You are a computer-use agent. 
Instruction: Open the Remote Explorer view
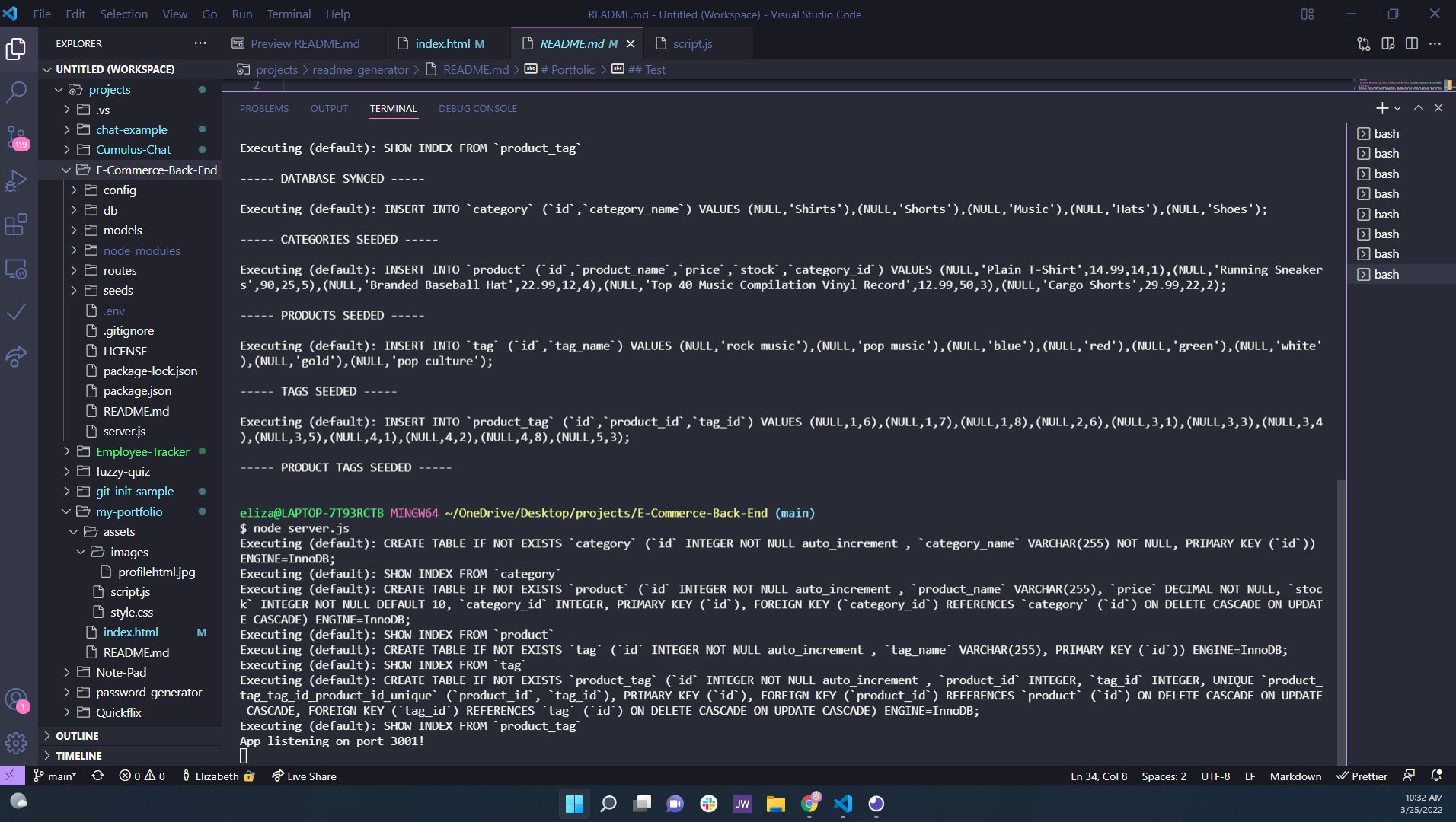click(x=16, y=269)
